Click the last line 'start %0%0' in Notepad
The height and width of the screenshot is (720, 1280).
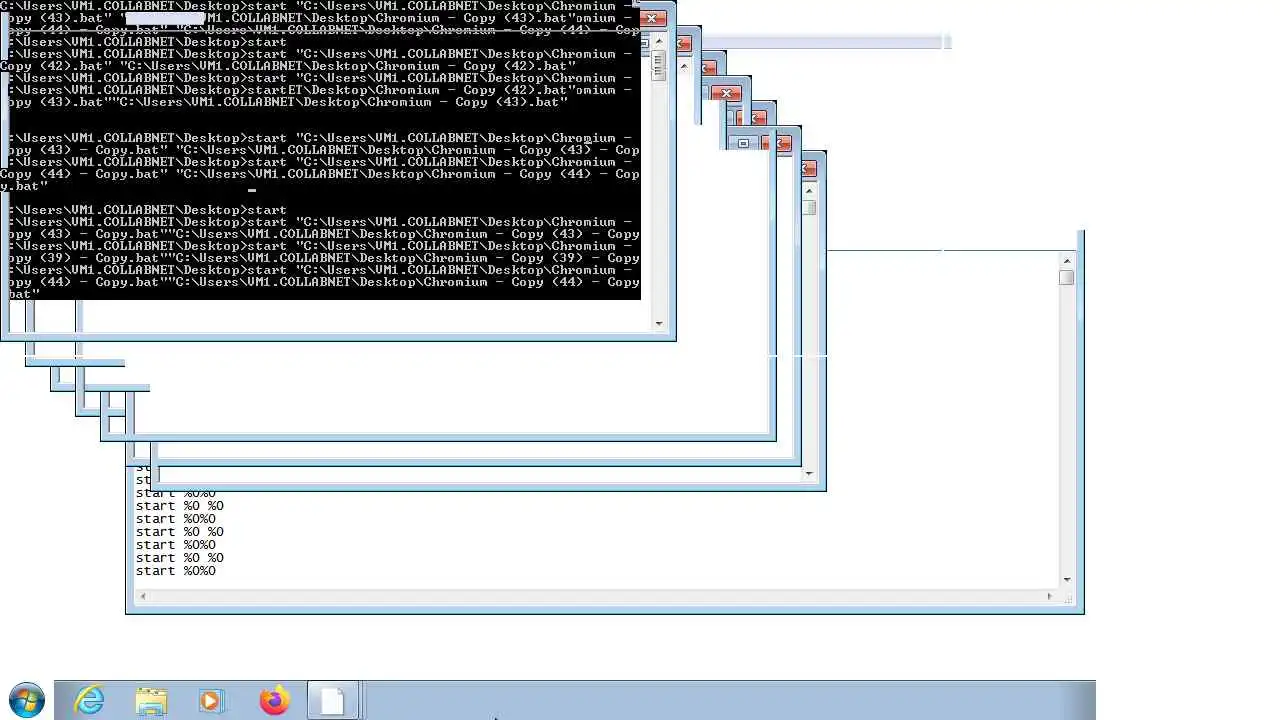tap(176, 571)
